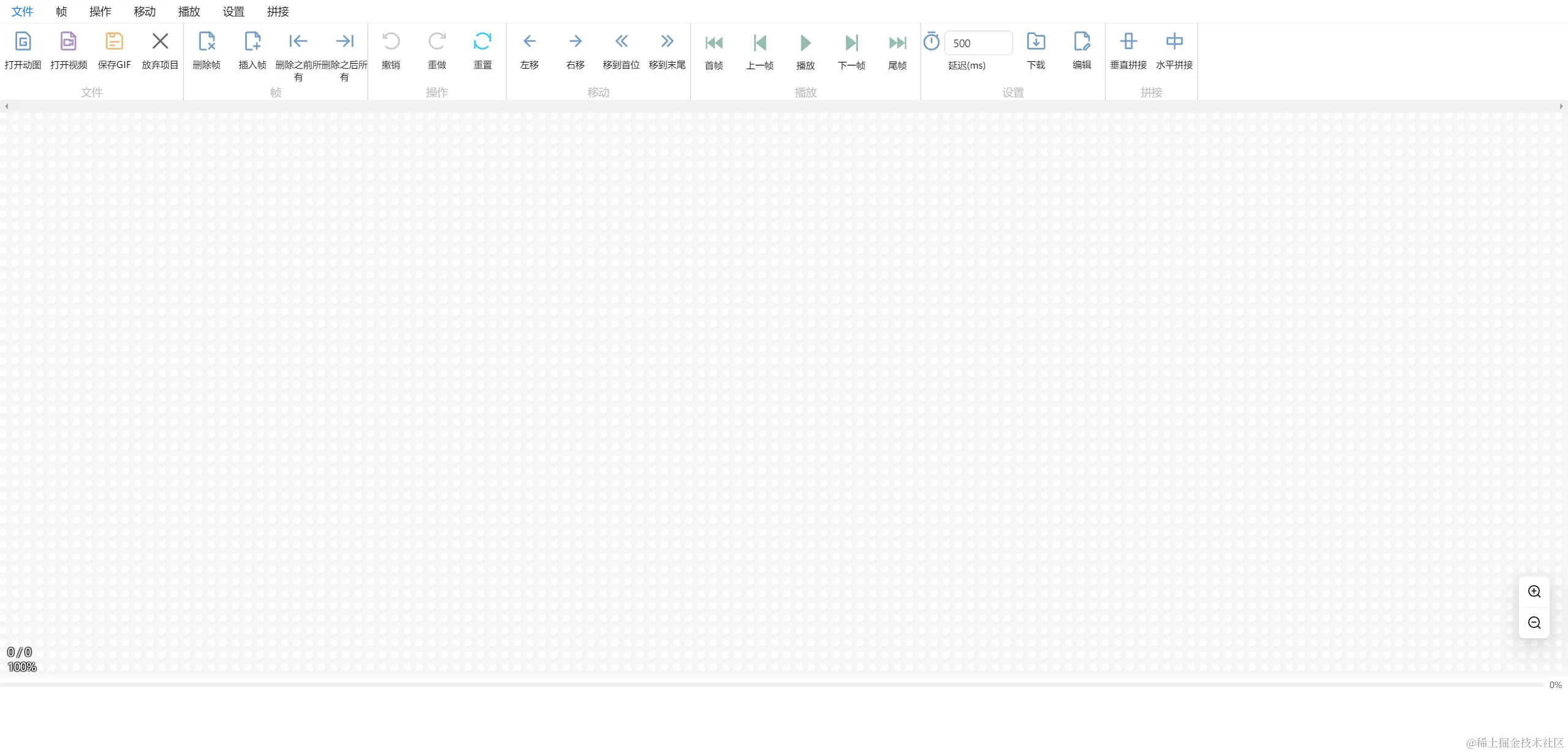Click the vertical stitch (垂直拼接) icon
The image size is (1568, 753).
point(1128,42)
